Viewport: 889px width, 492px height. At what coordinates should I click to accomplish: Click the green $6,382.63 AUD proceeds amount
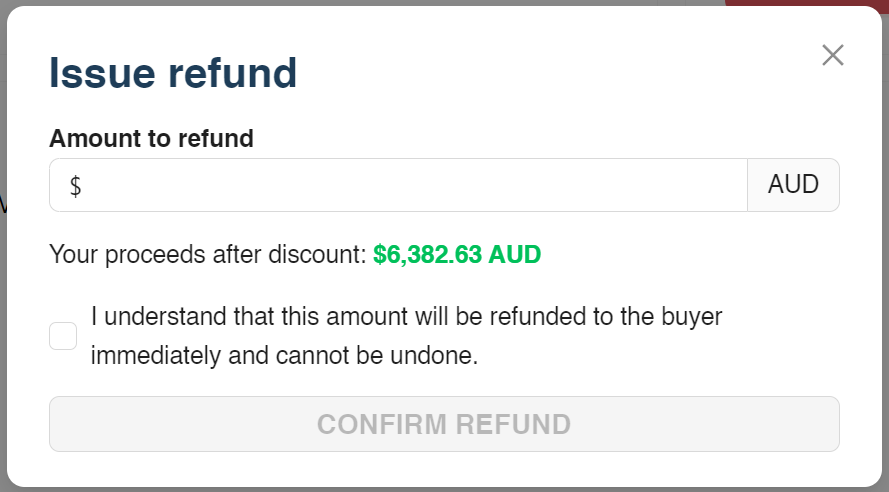457,255
